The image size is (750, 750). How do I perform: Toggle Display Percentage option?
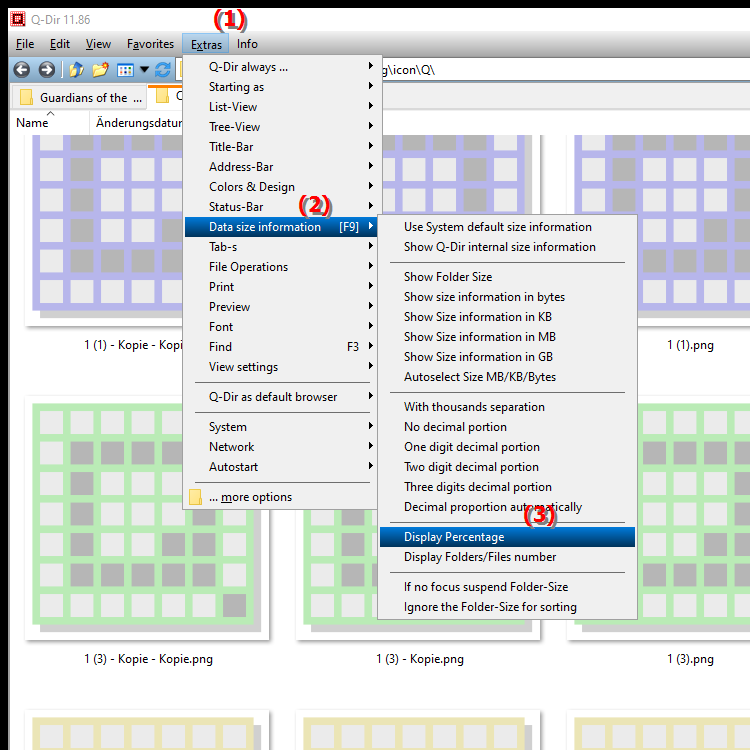click(x=507, y=537)
